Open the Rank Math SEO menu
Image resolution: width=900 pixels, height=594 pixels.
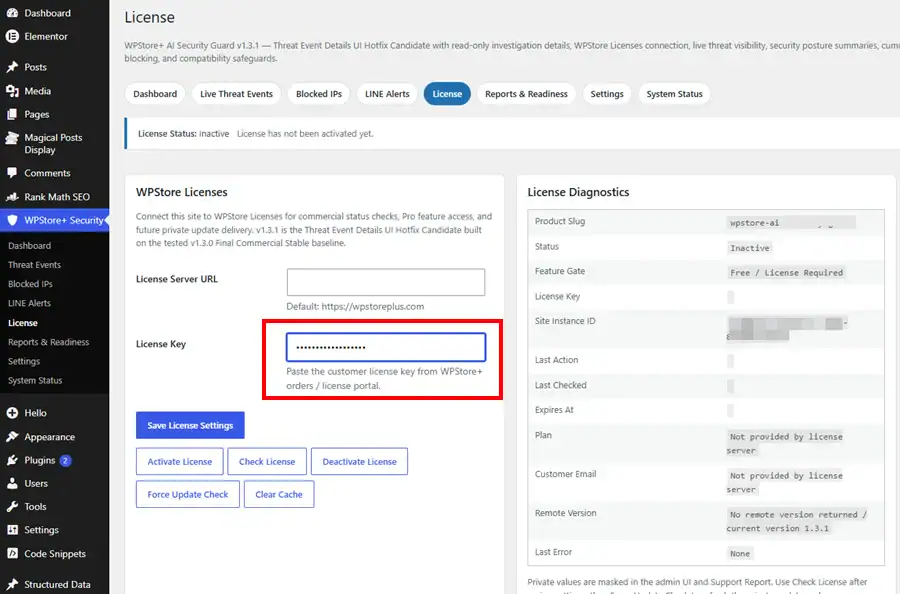point(55,197)
